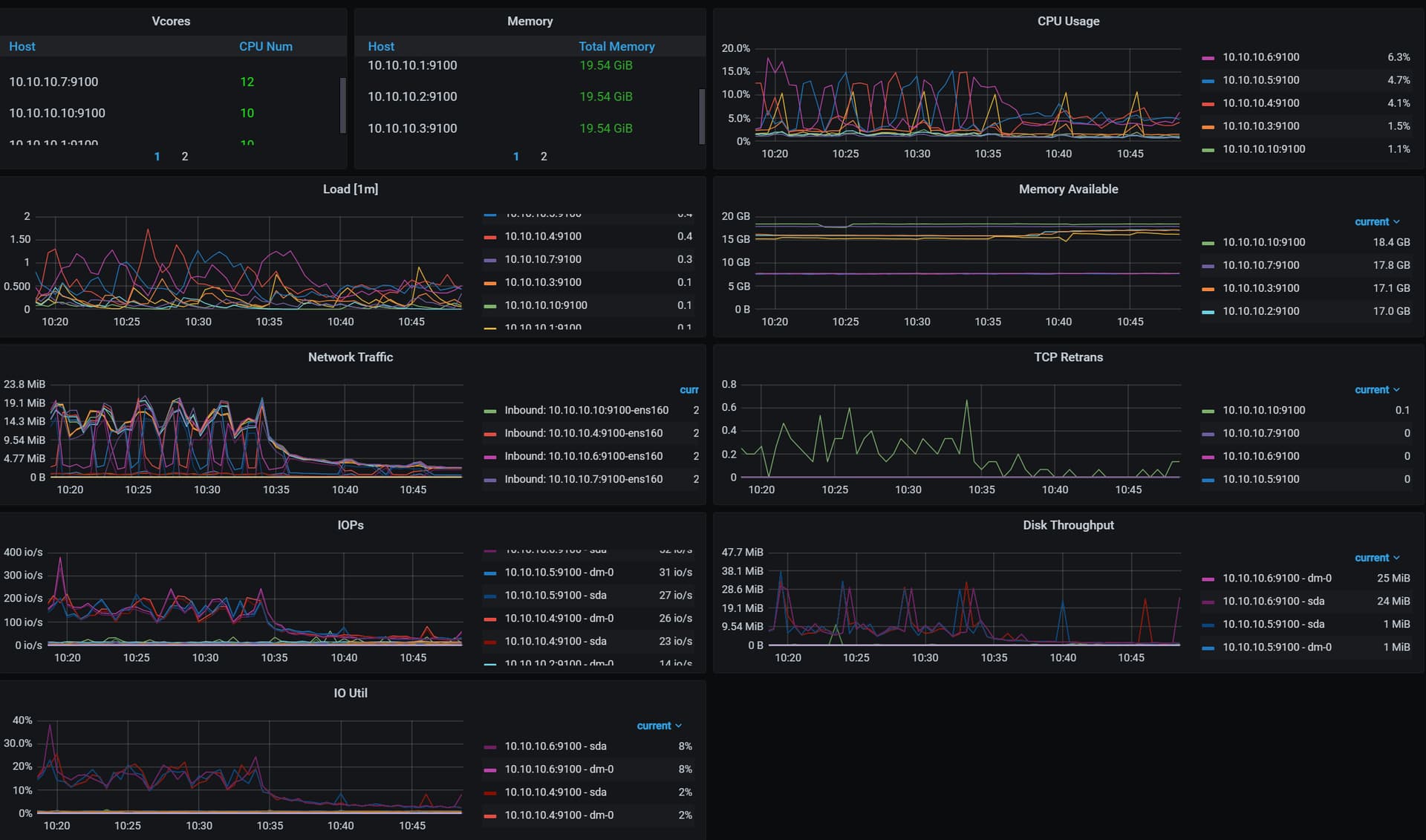This screenshot has width=1426, height=840.
Task: Go to page 2 of the Memory table
Action: [x=544, y=157]
